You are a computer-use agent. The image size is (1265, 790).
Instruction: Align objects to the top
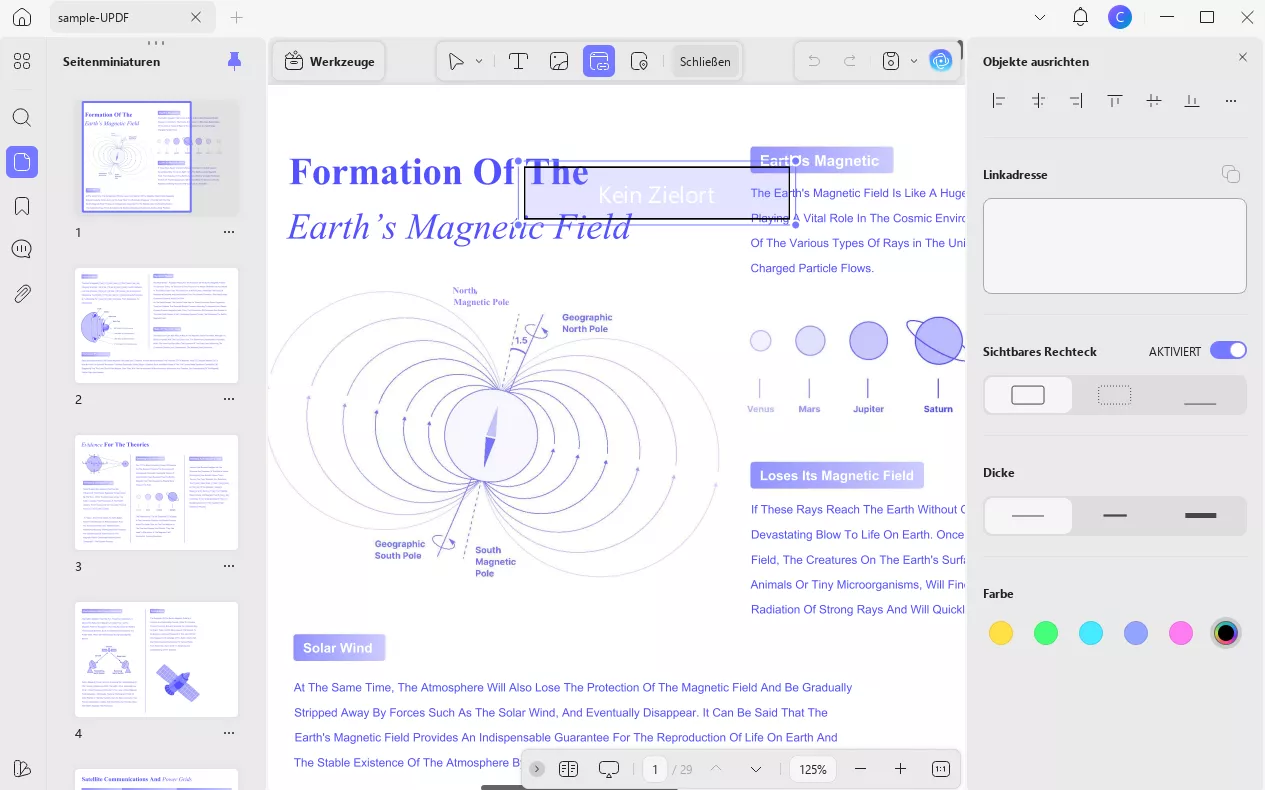tap(1115, 101)
